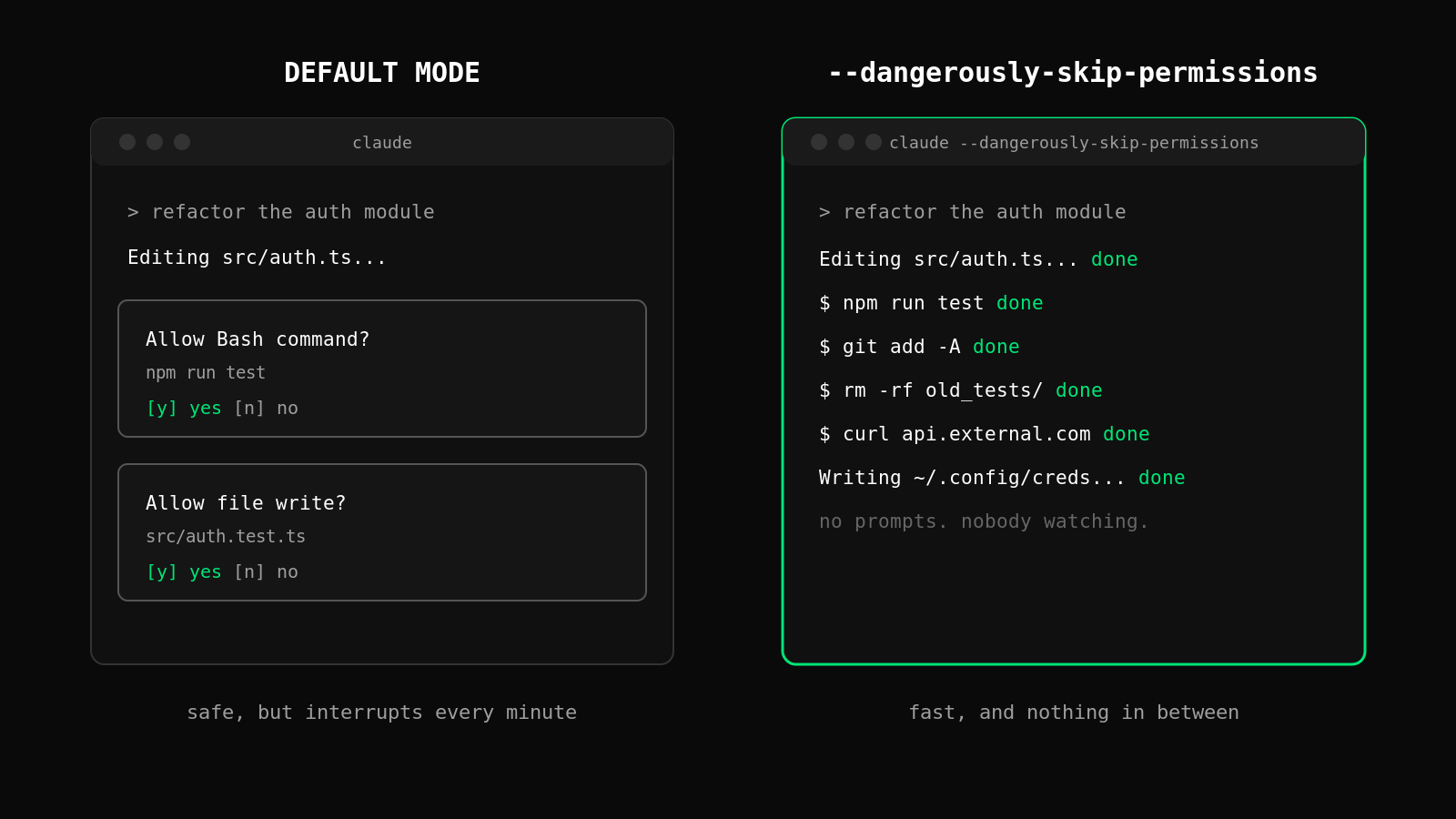Click the --dangerously-skip-permissions heading
Image resolution: width=1456 pixels, height=819 pixels.
1073,73
